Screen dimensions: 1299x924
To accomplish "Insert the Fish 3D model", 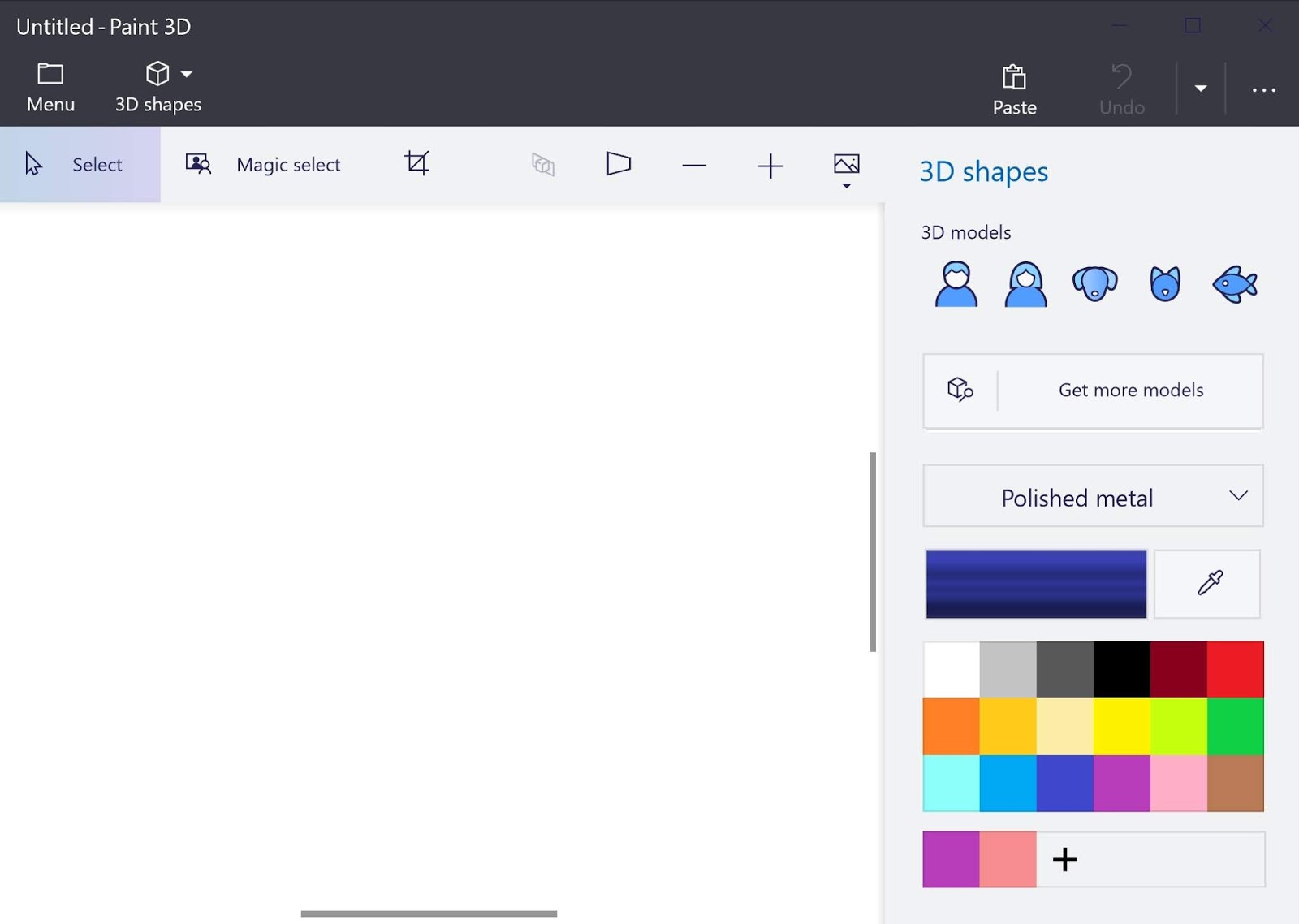I will click(1235, 284).
